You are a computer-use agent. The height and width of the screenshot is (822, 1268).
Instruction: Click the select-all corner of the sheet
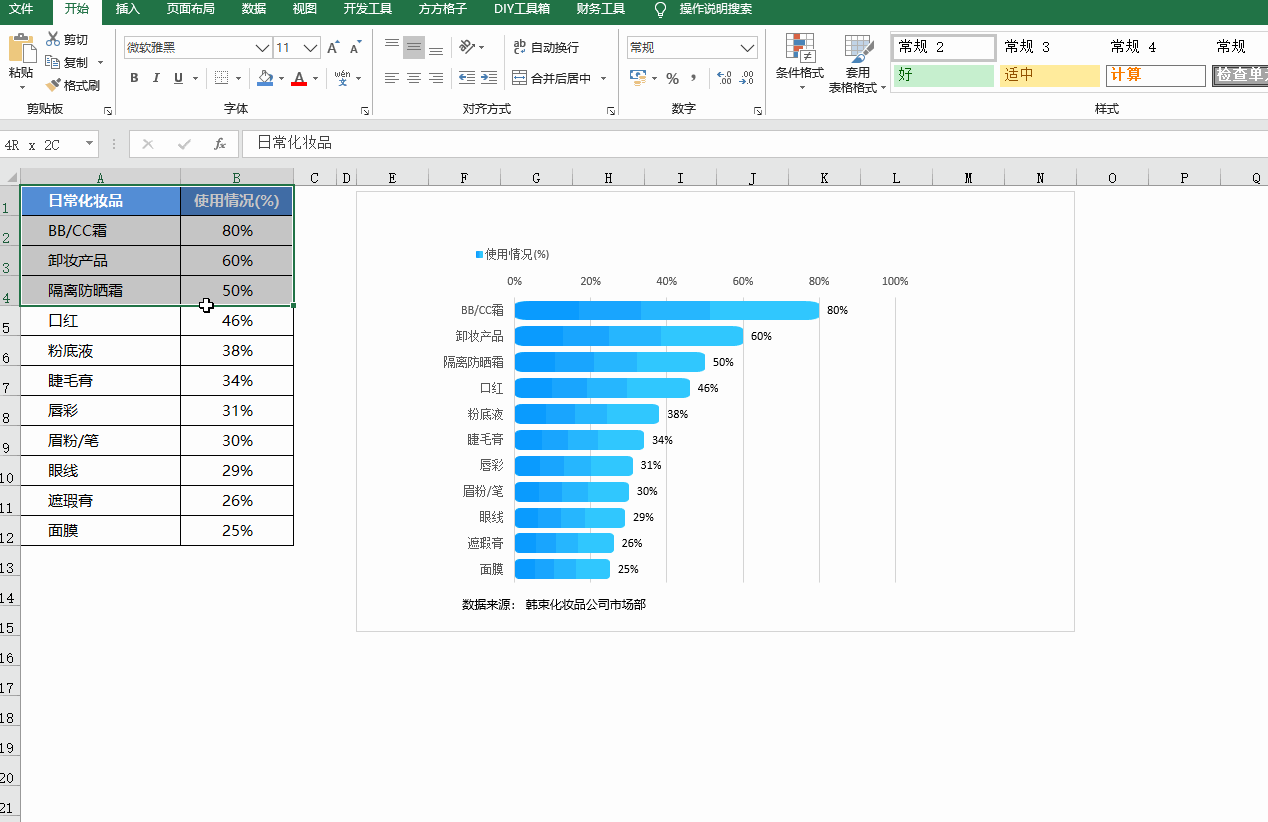(10, 177)
